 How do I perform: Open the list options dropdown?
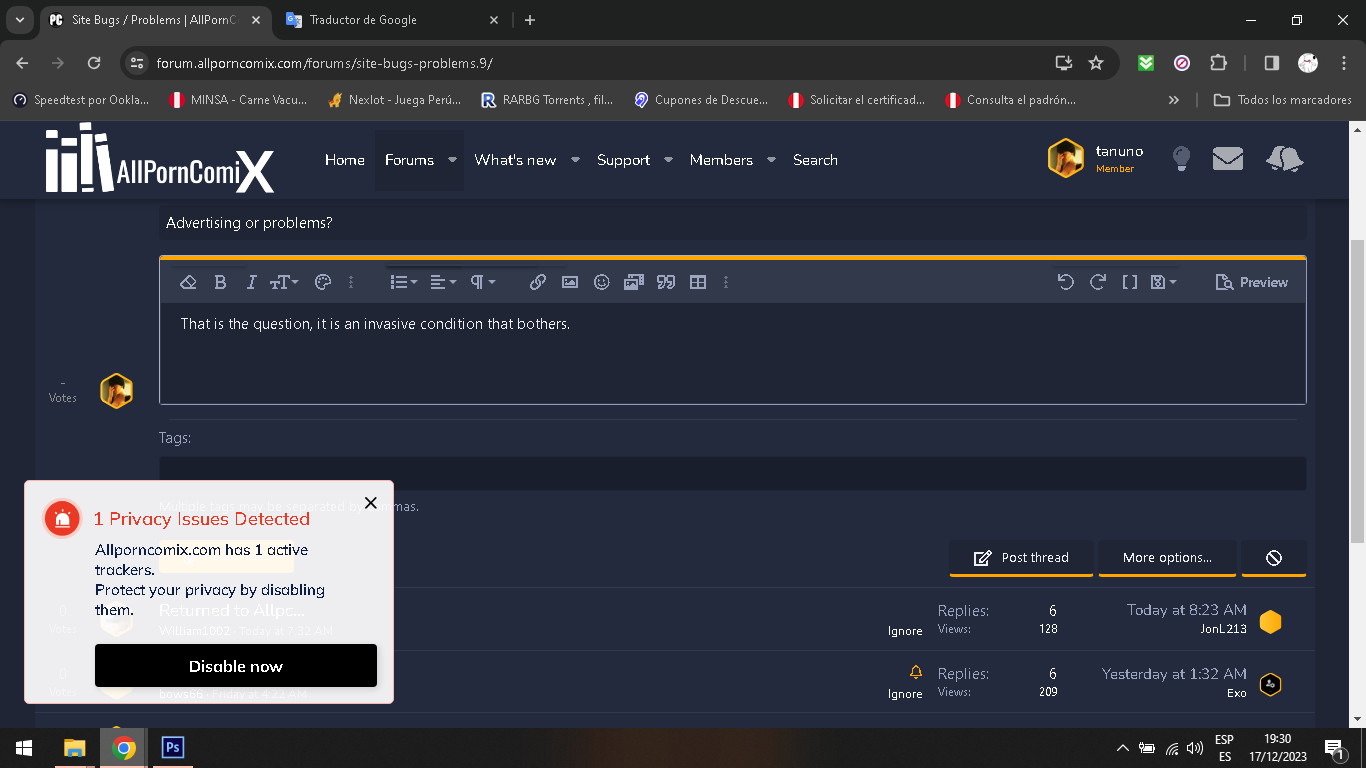click(404, 283)
